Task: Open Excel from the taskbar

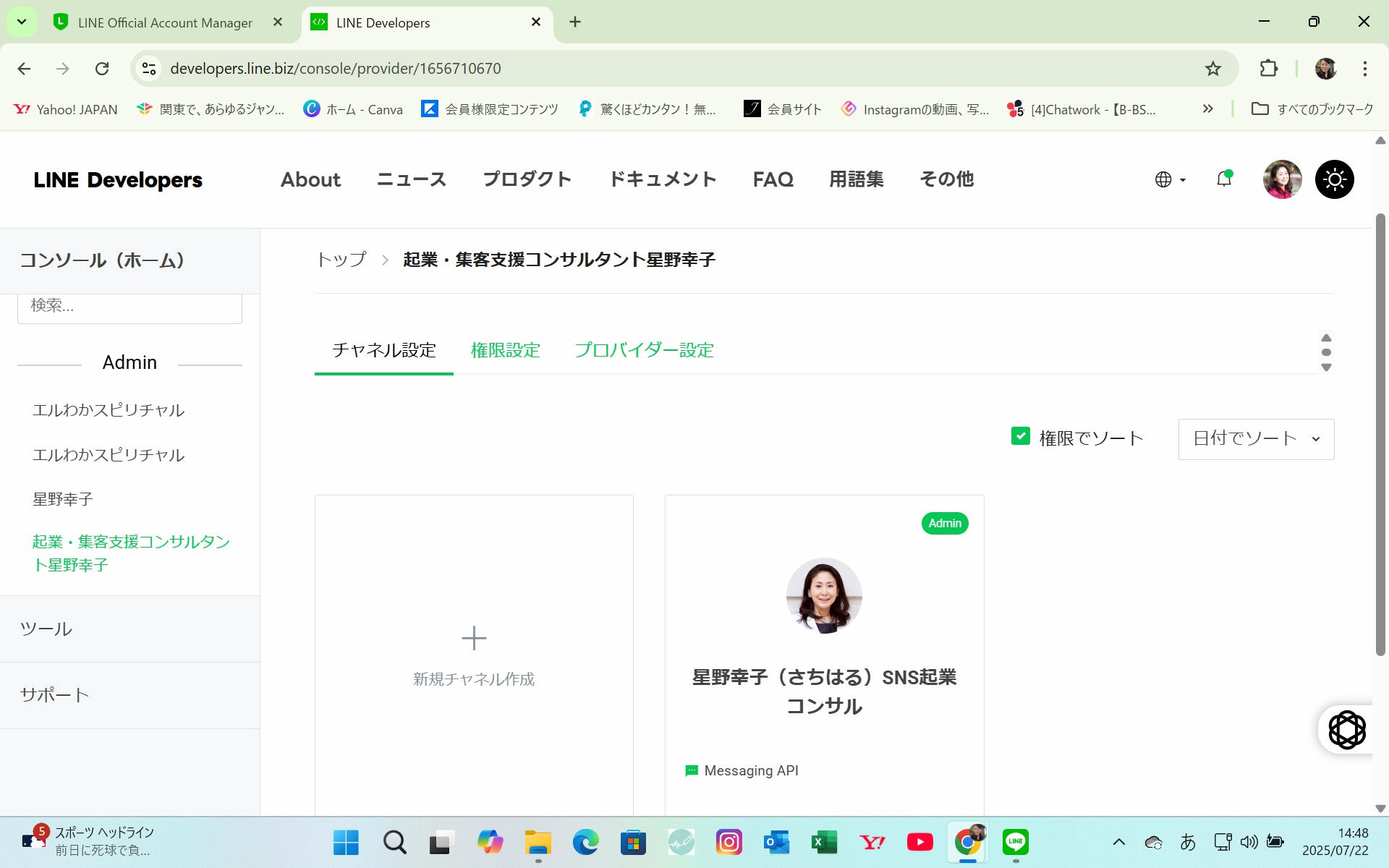Action: [824, 843]
